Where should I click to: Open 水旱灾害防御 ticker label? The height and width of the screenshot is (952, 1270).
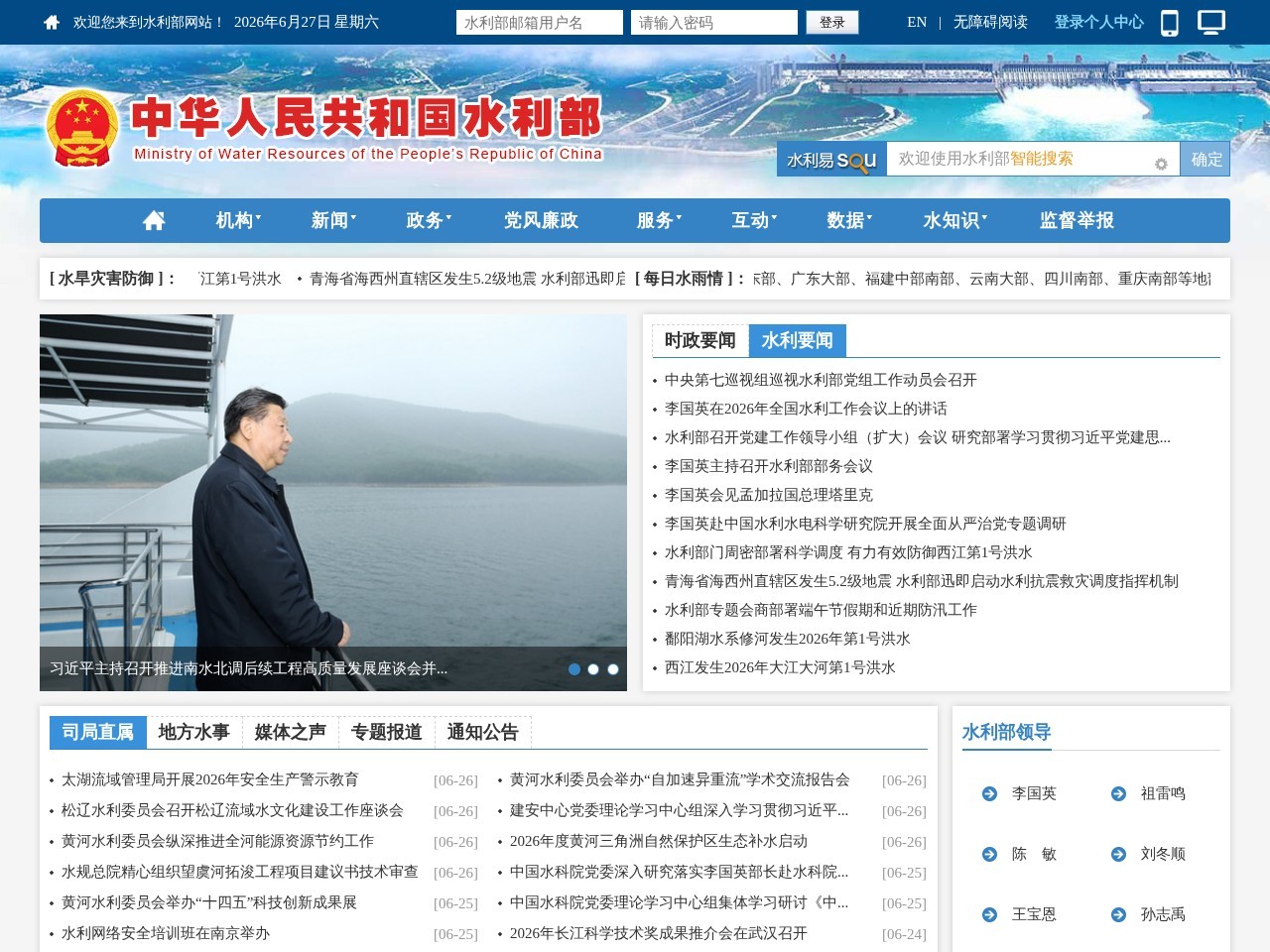coord(113,279)
